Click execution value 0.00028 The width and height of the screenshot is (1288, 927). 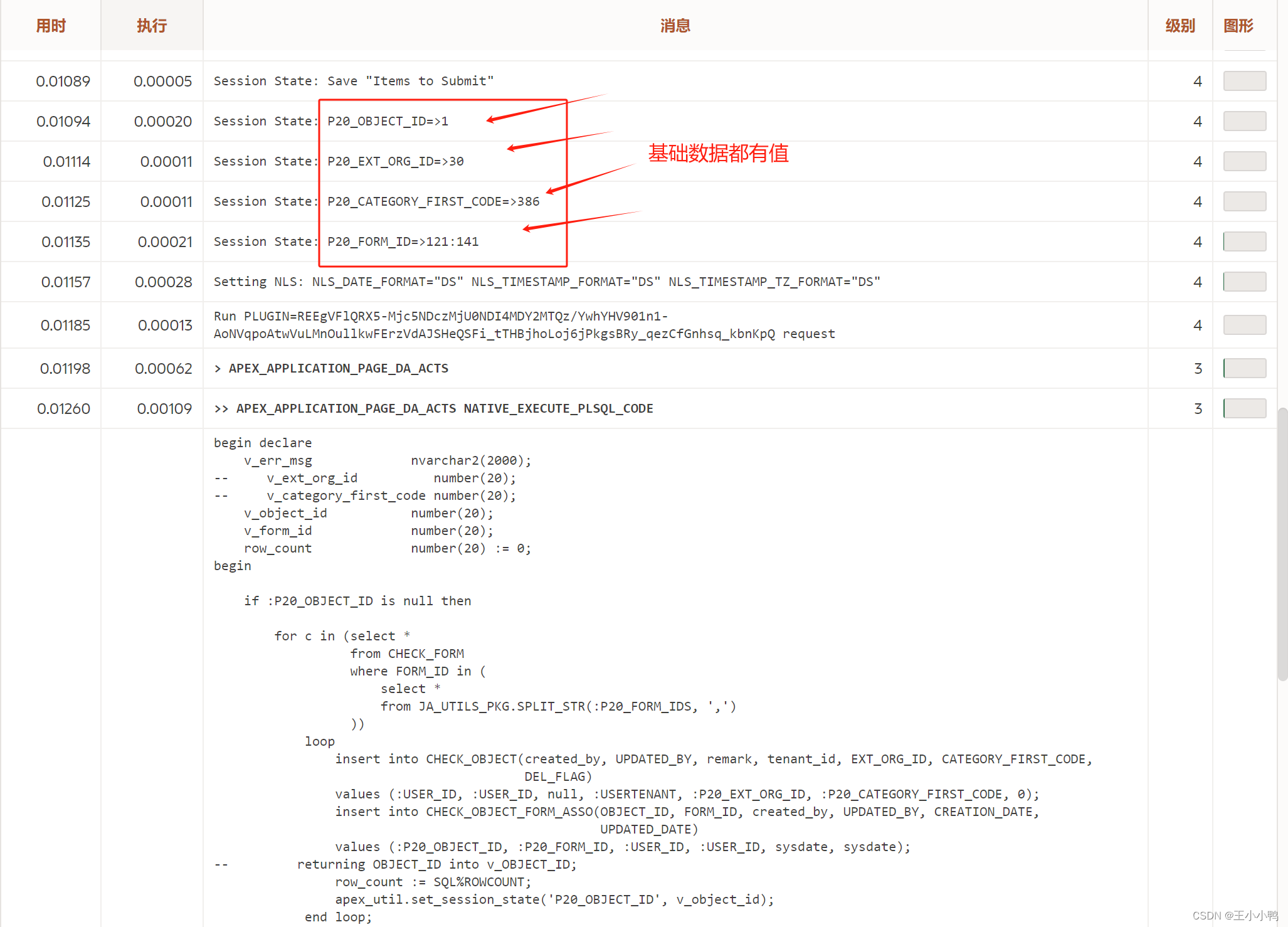pyautogui.click(x=163, y=282)
